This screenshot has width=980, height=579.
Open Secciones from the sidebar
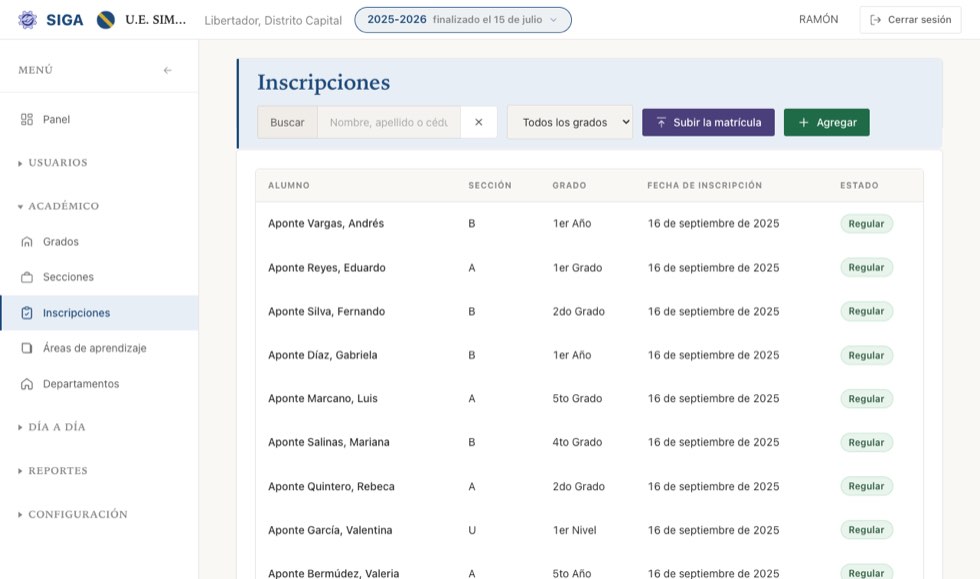(x=99, y=277)
